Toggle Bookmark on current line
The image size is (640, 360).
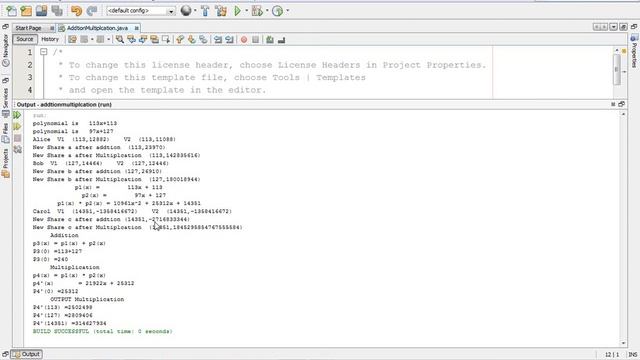click(x=203, y=40)
